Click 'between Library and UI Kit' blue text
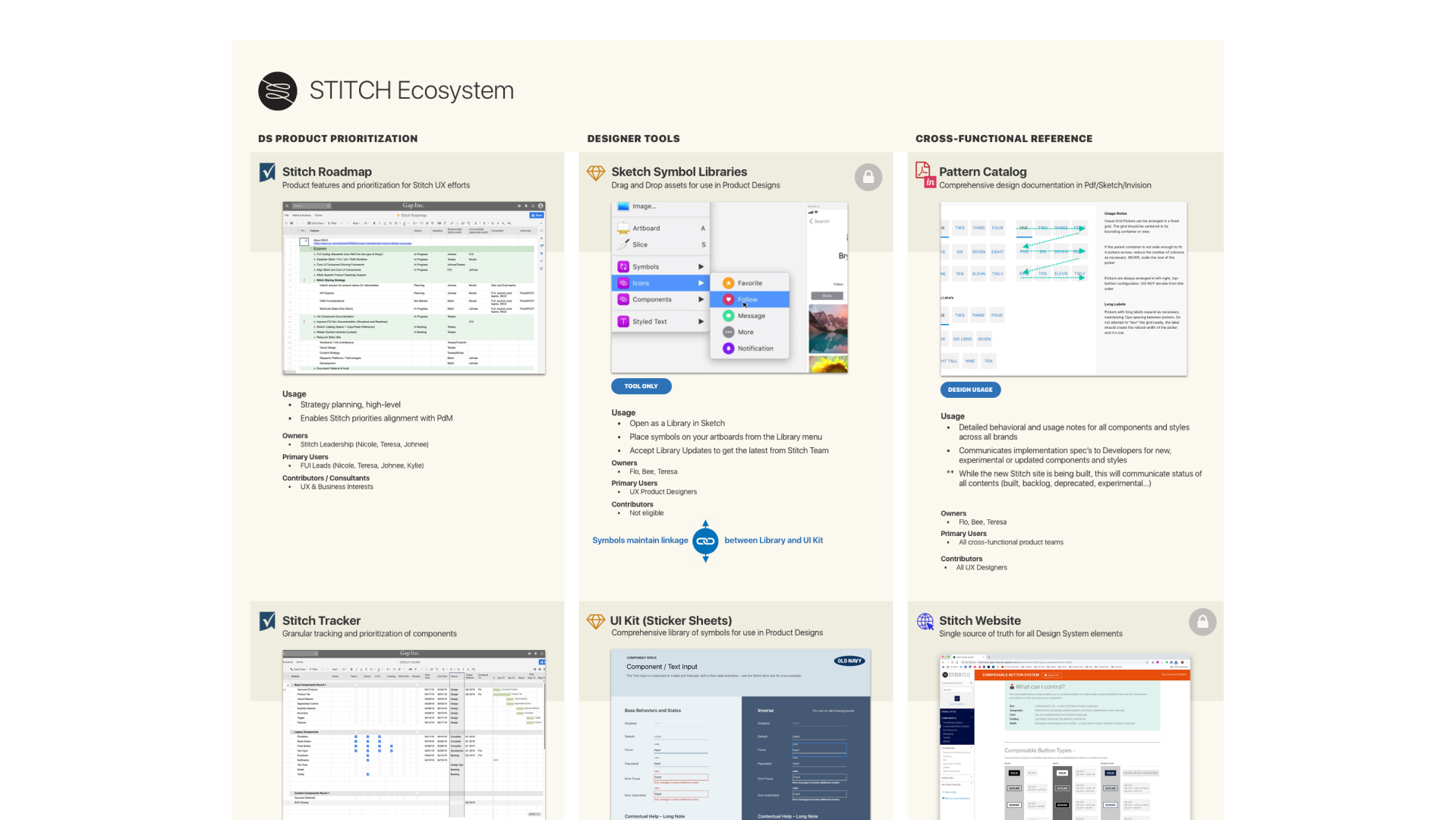Image resolution: width=1456 pixels, height=820 pixels. click(774, 541)
